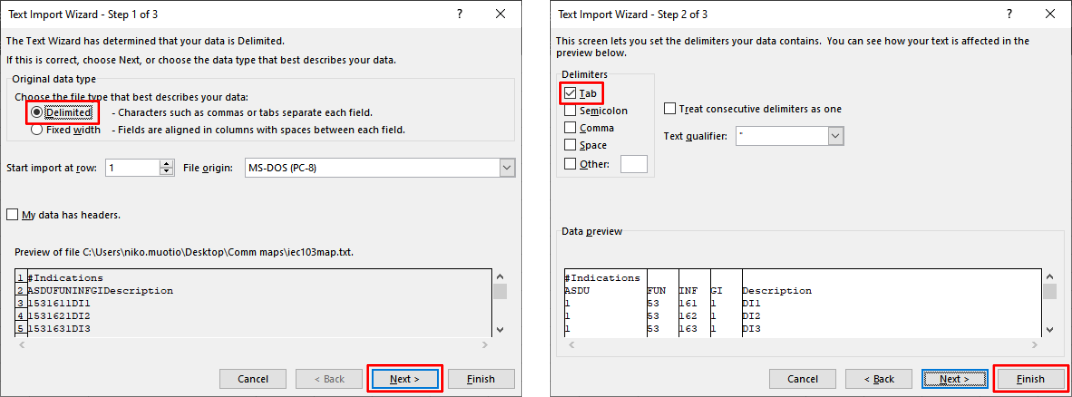Viewport: 1072px width, 397px height.
Task: Click the 163 value in Data preview
Action: 688,329
